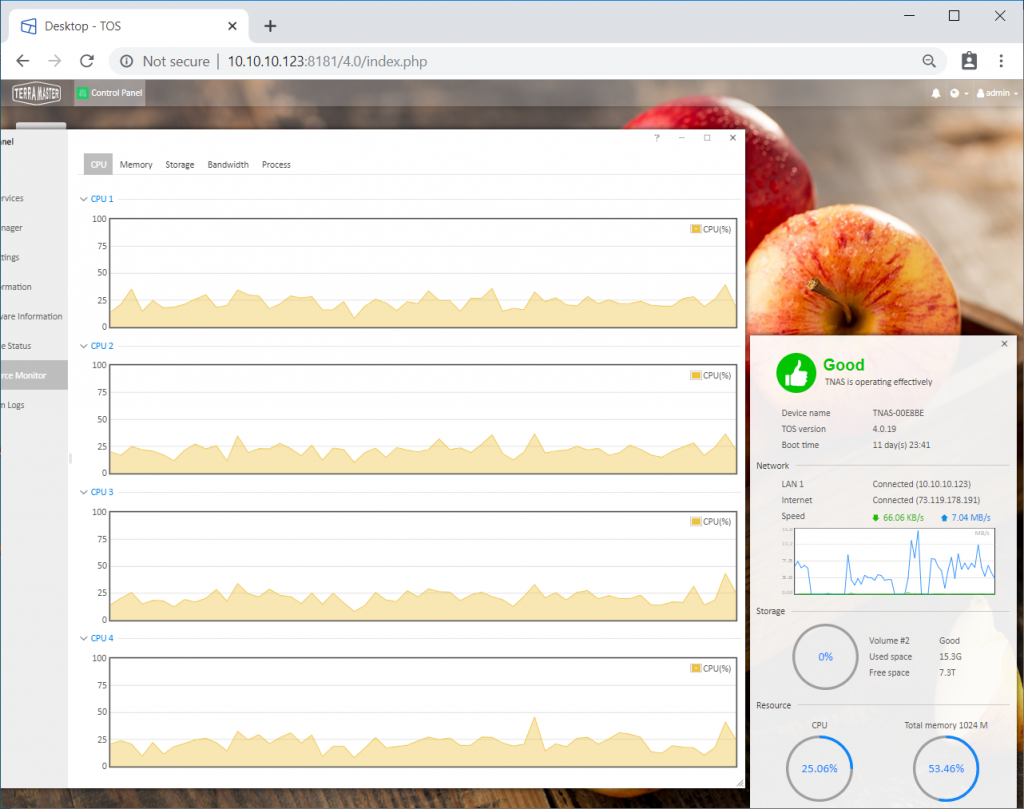Open Service Status sidebar entry
Screen dimensions: 1024x809
(x=16, y=346)
